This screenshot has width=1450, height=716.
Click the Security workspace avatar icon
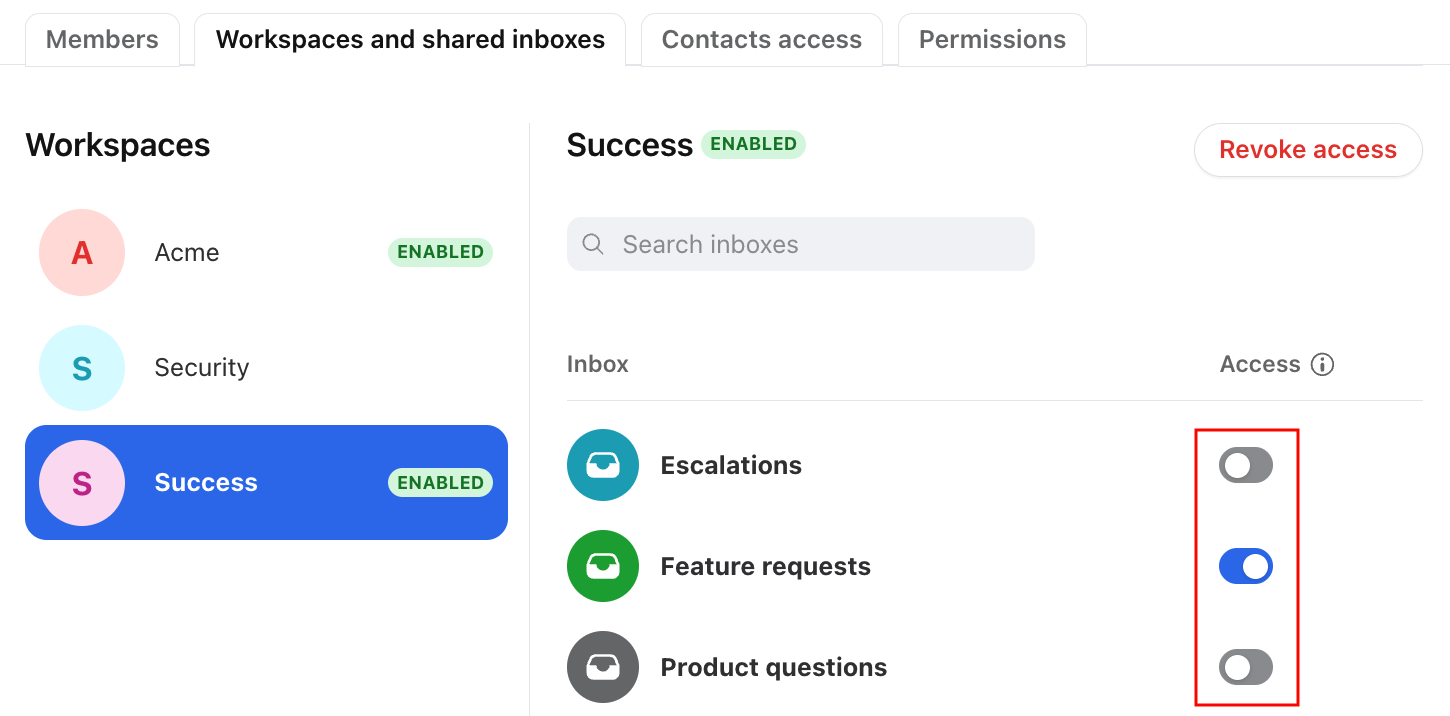82,368
